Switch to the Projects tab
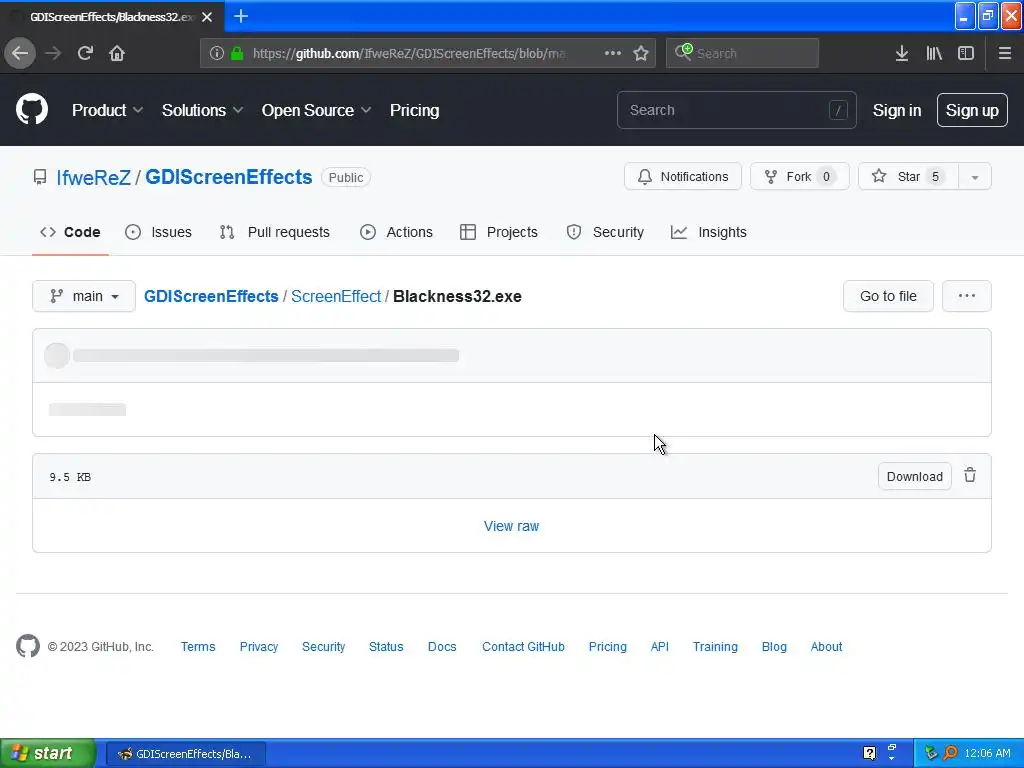The image size is (1024, 768). (499, 232)
